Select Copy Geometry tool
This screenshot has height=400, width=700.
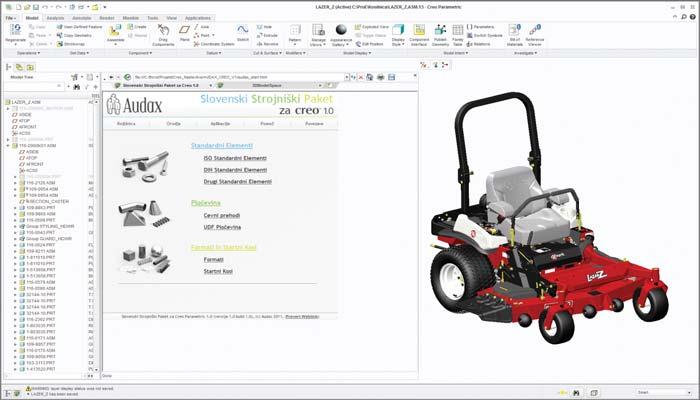(74, 35)
